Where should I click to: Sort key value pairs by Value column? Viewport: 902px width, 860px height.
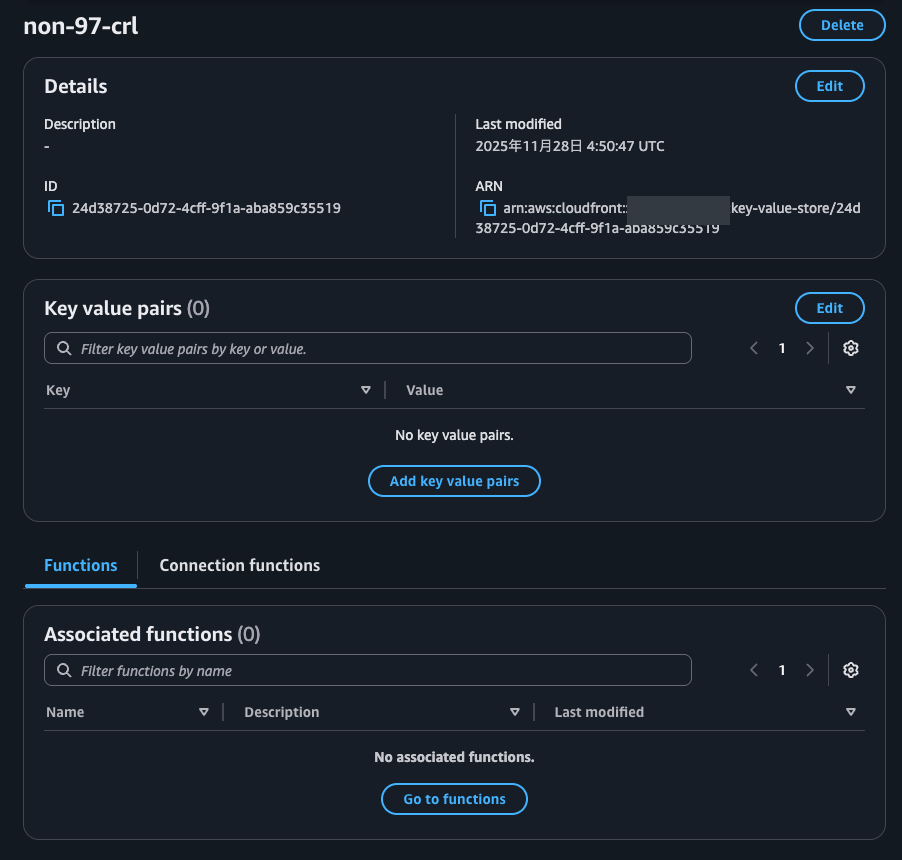coord(850,390)
